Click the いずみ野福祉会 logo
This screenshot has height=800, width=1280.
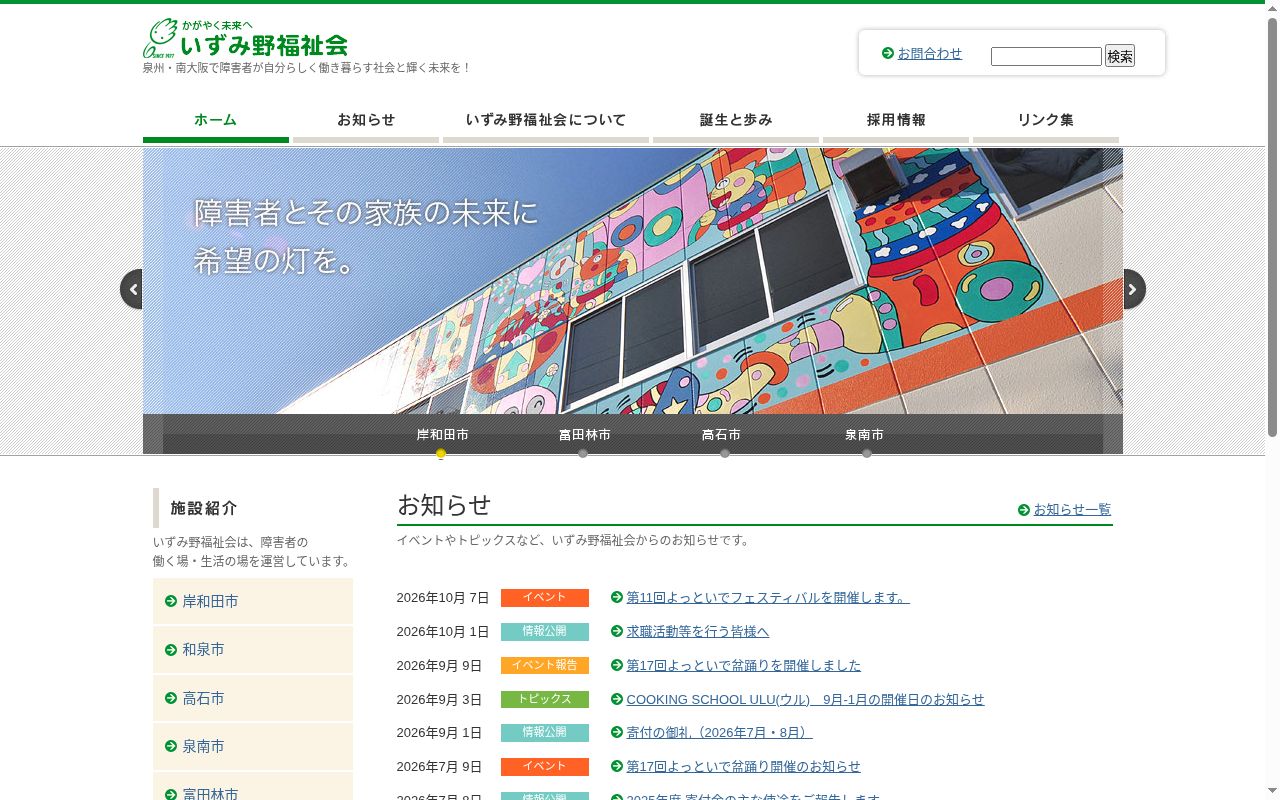pyautogui.click(x=246, y=39)
